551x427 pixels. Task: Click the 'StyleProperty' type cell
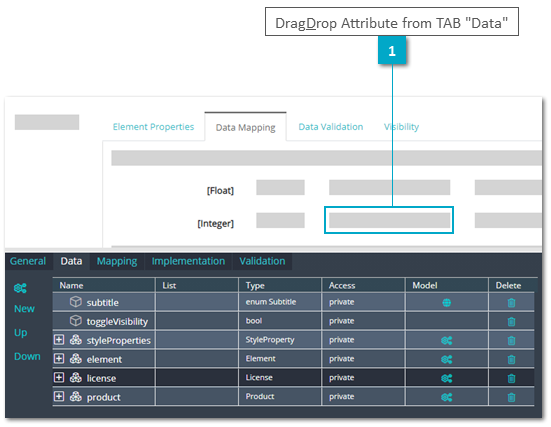(x=280, y=340)
